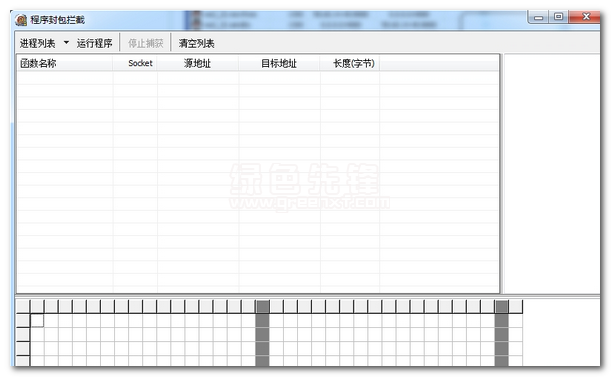611x377 pixels.
Task: Click 运行程序 to run a program
Action: coord(94,43)
